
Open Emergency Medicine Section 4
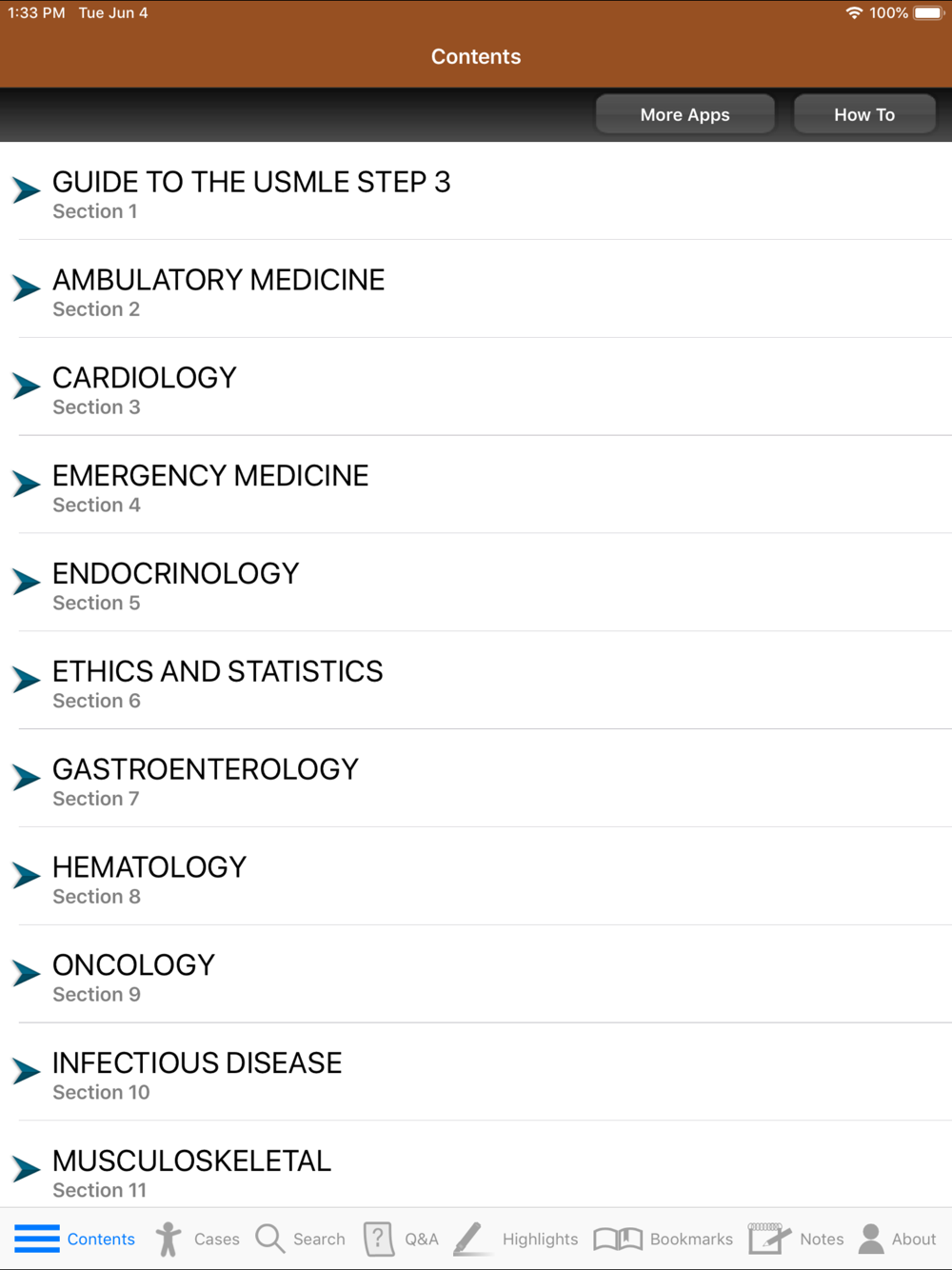476,486
